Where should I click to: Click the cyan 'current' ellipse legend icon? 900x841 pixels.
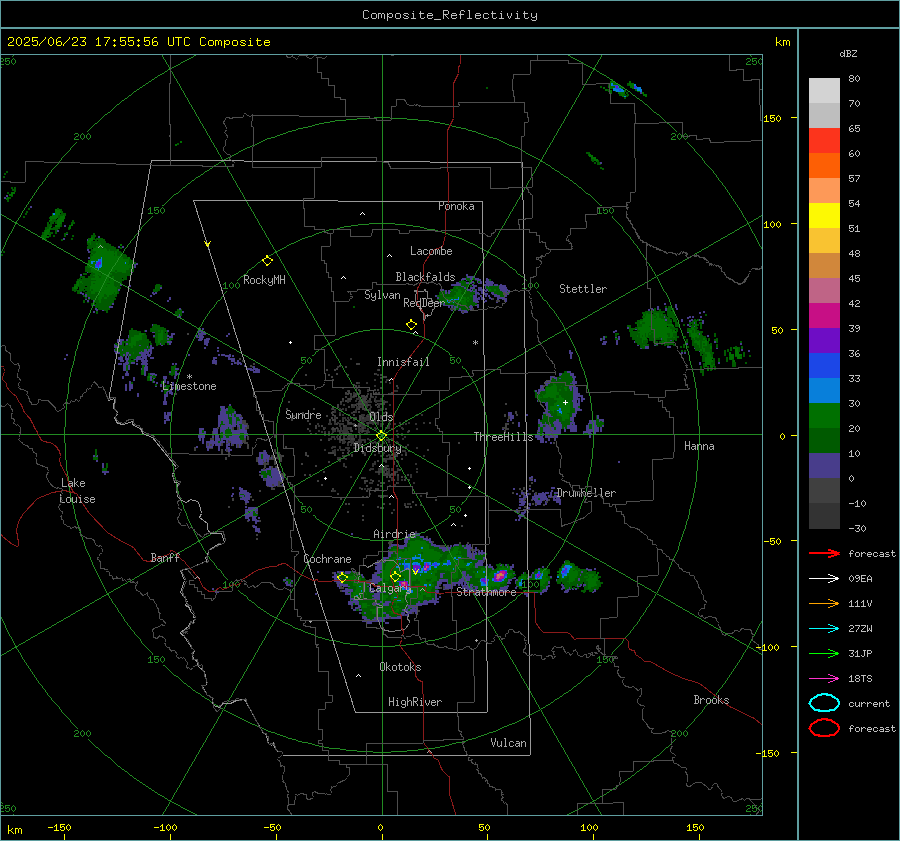pos(824,703)
